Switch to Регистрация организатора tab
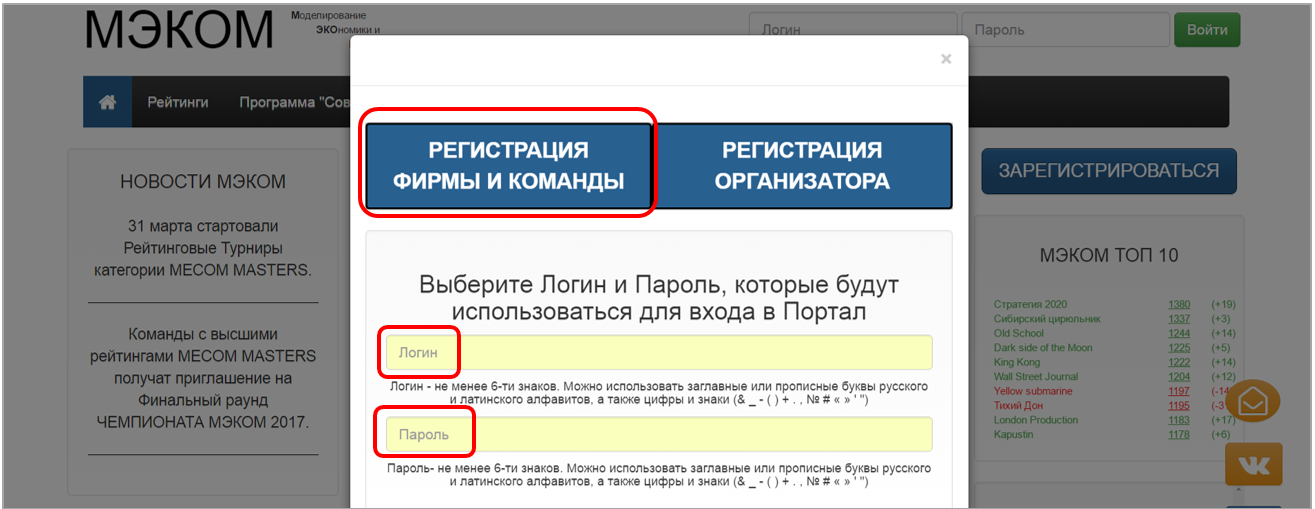The width and height of the screenshot is (1315, 509). pos(802,166)
